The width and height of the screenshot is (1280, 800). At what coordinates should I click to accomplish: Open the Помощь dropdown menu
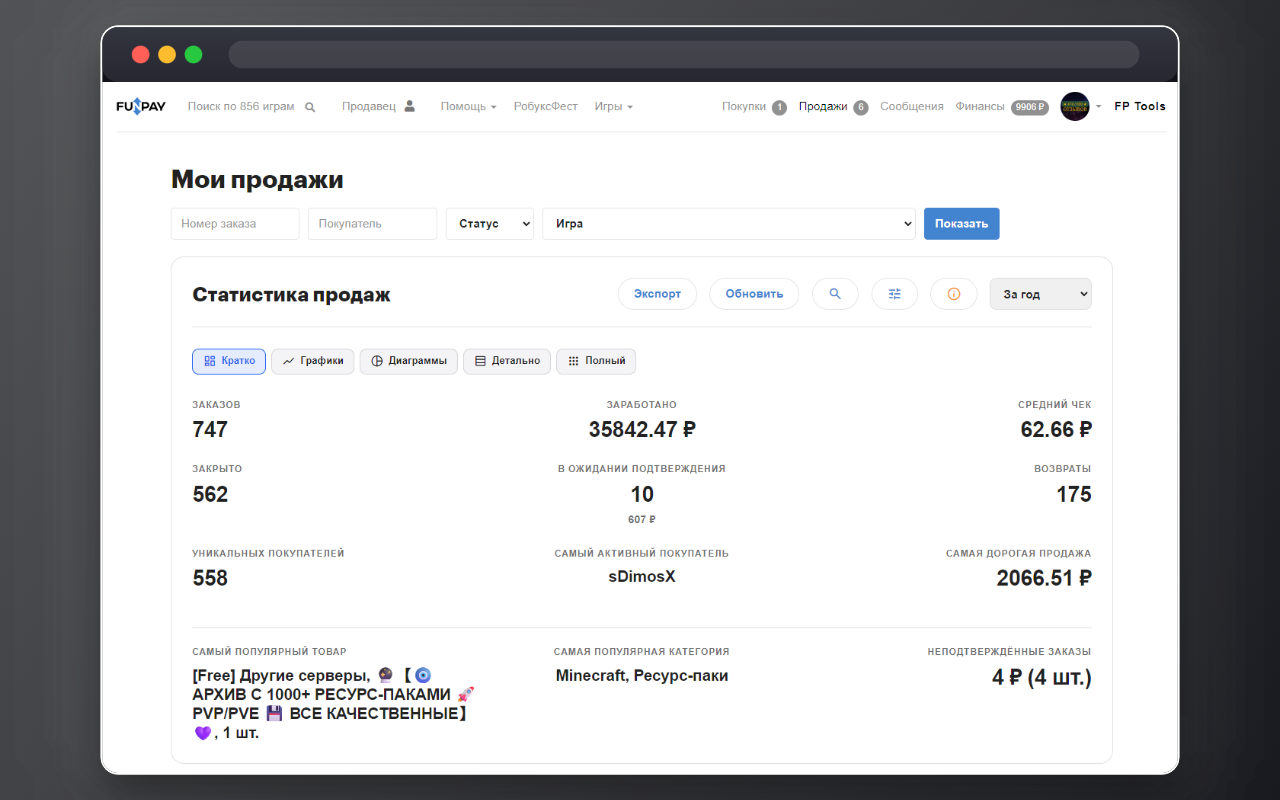point(468,106)
